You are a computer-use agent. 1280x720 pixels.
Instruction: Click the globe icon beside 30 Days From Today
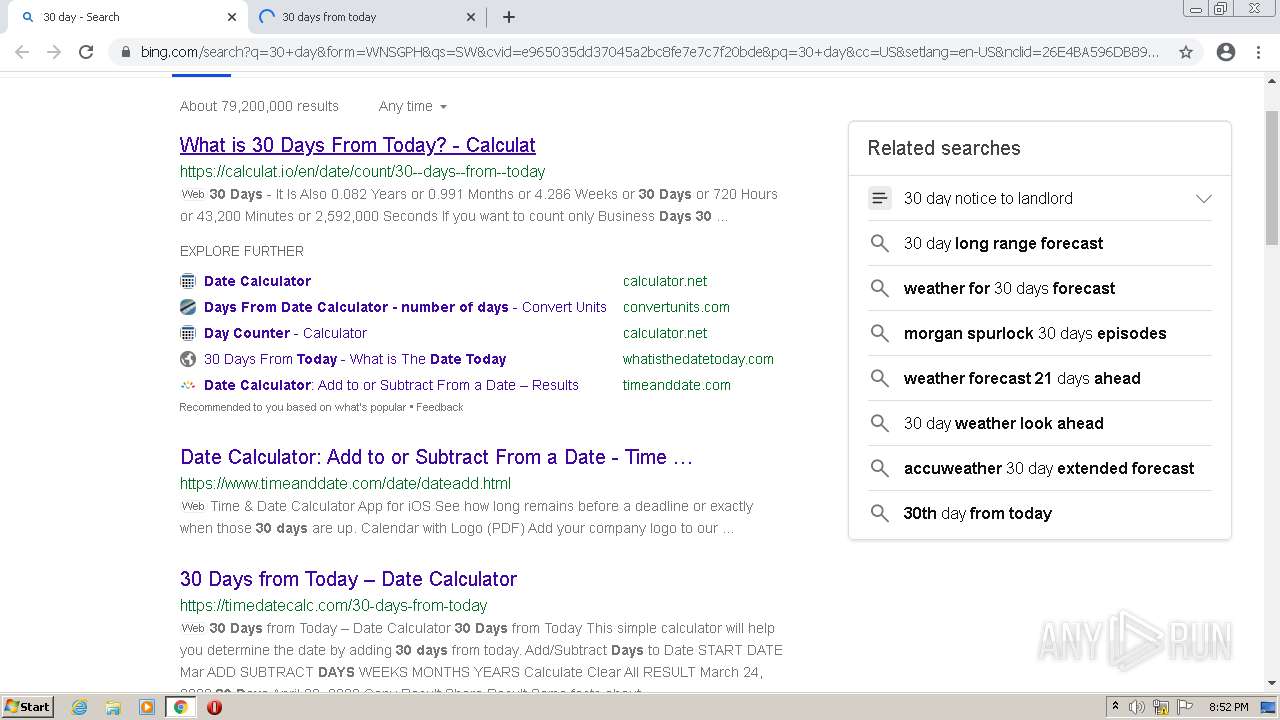[188, 359]
